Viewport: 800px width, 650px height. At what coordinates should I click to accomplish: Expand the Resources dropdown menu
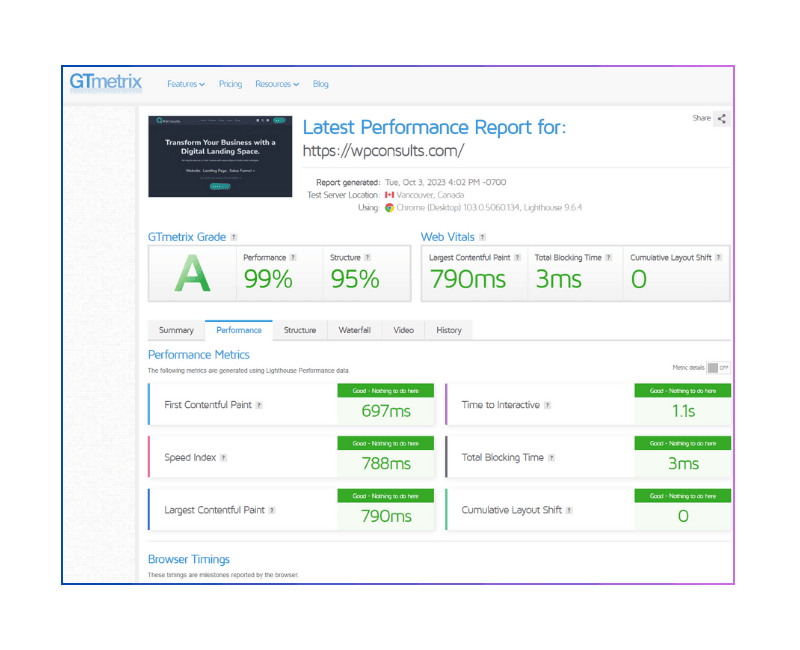[x=277, y=84]
